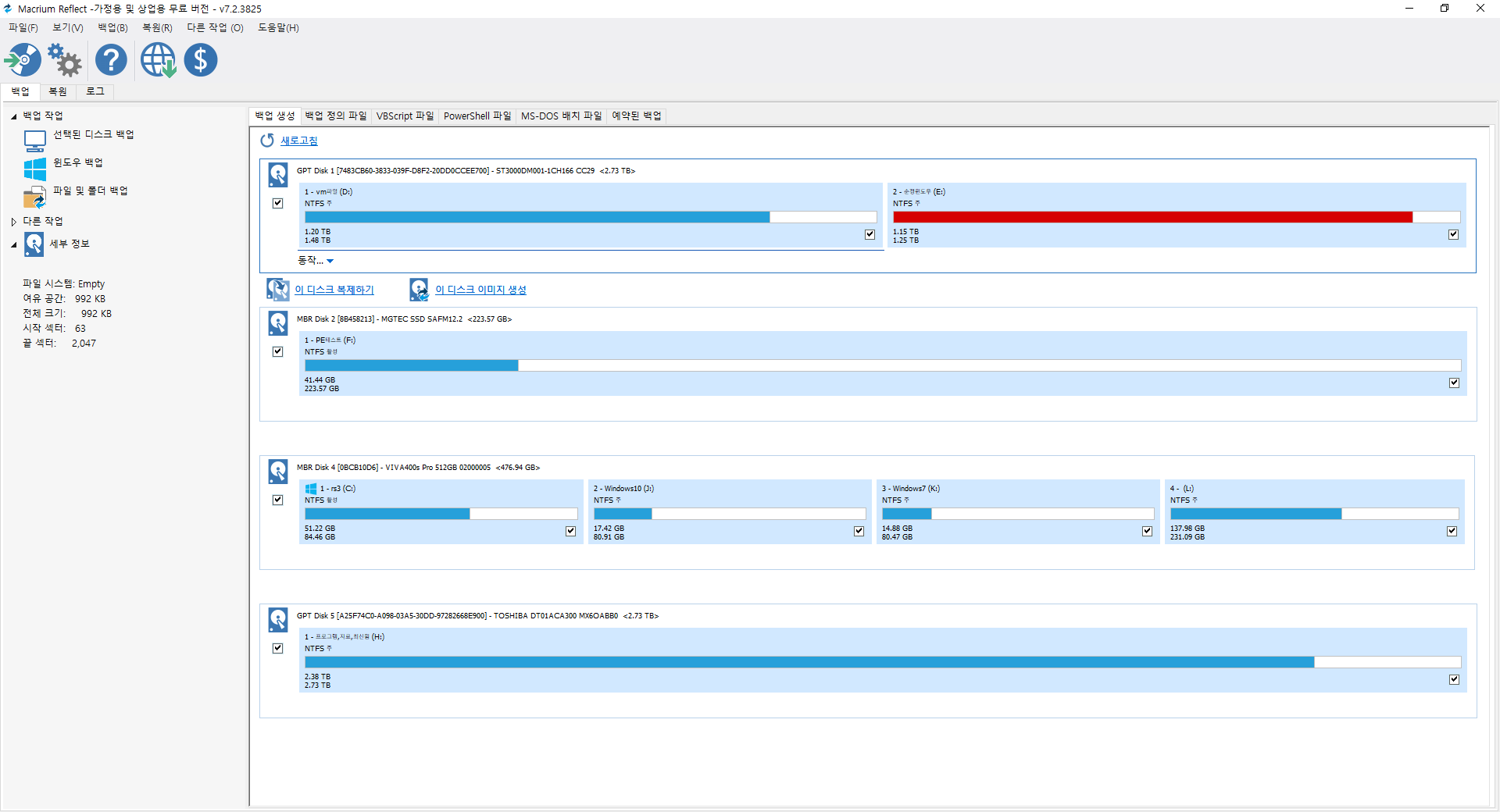This screenshot has width=1500, height=812.
Task: Open the 다른 작업 (O) menu
Action: point(215,27)
